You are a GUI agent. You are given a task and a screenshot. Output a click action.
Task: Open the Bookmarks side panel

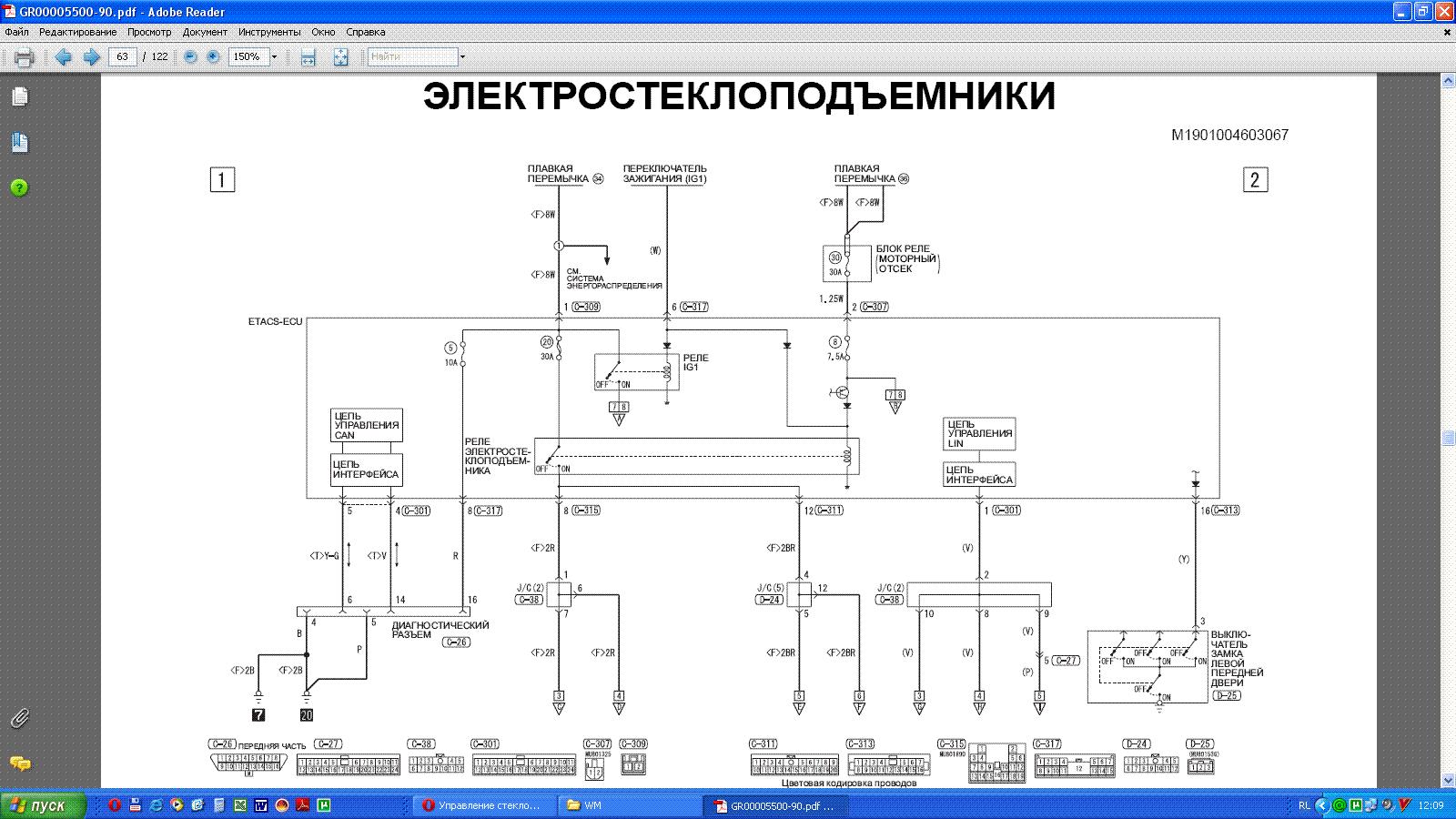(x=19, y=143)
